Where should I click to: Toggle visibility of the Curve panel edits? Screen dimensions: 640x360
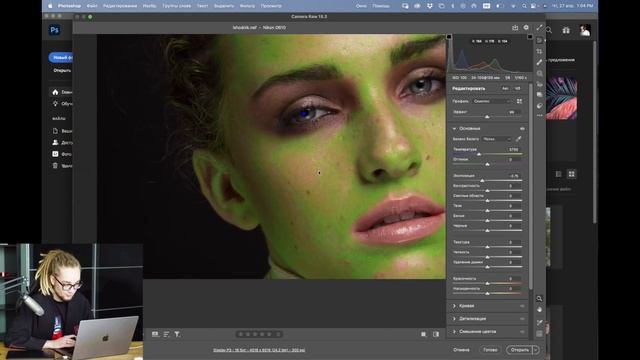coord(522,306)
